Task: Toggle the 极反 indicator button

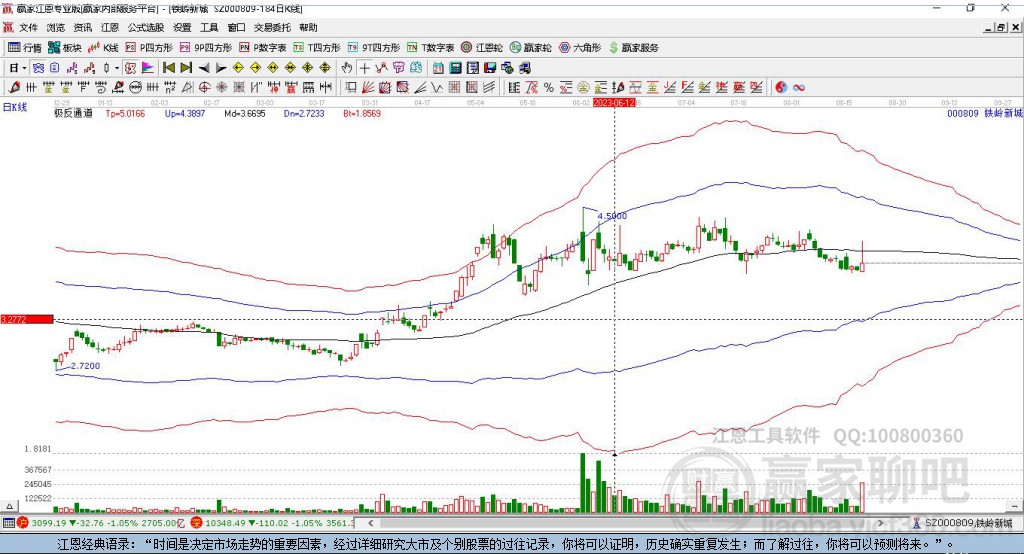Action: coord(130,68)
